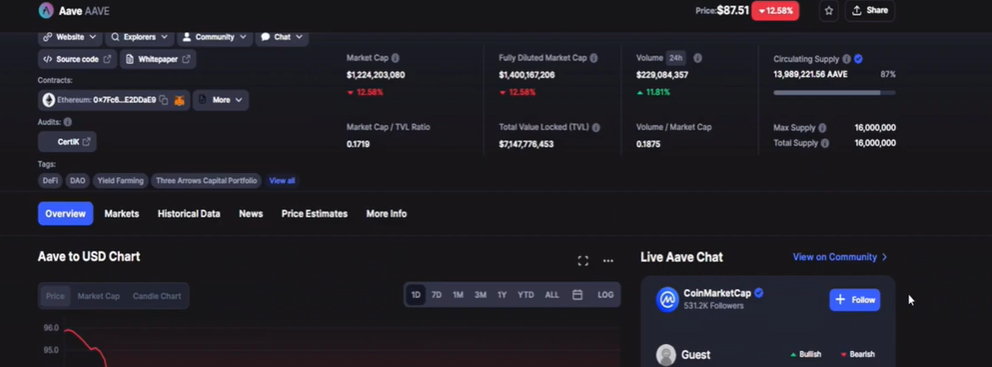Click the Guest avatar icon
This screenshot has height=367, width=992.
coord(666,355)
